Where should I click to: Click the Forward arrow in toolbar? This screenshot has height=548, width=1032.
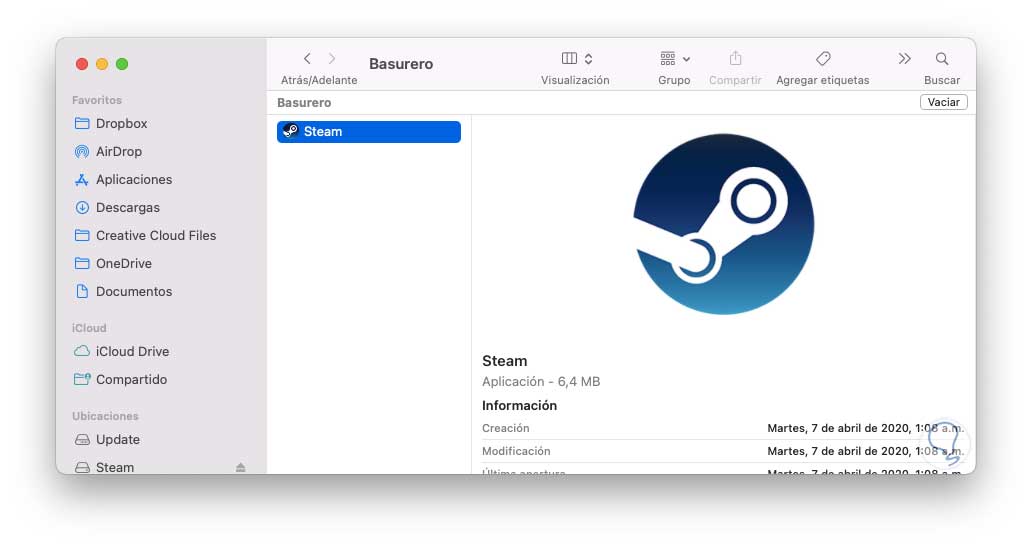[x=332, y=59]
